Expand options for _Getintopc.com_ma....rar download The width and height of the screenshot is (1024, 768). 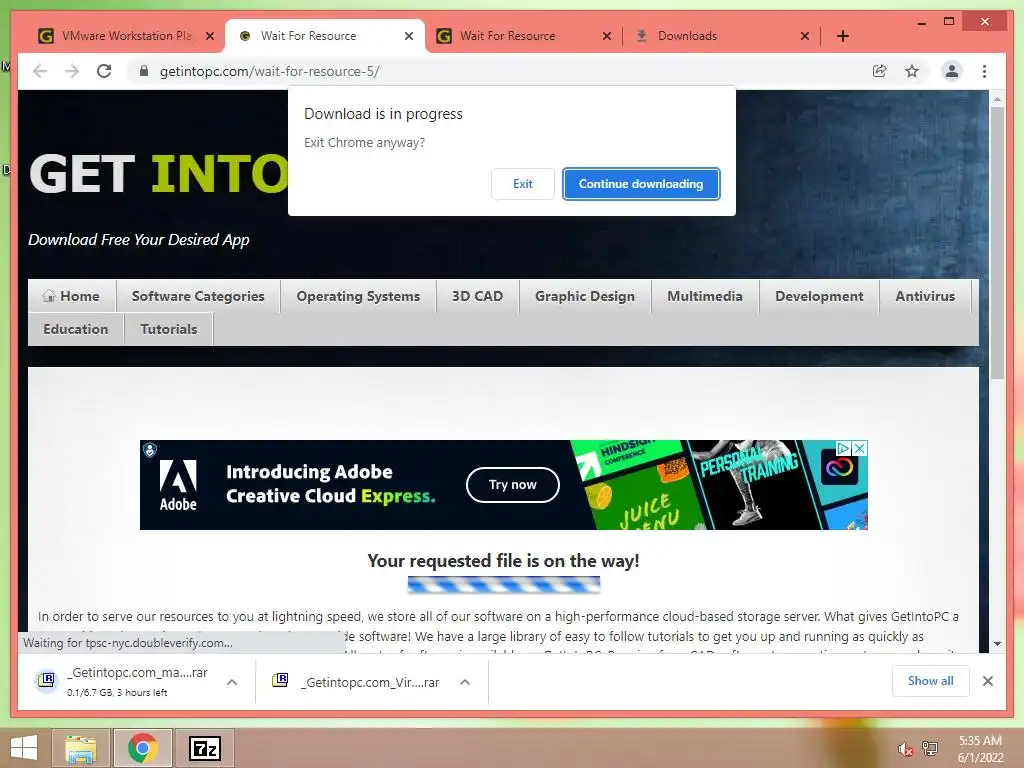(x=232, y=682)
